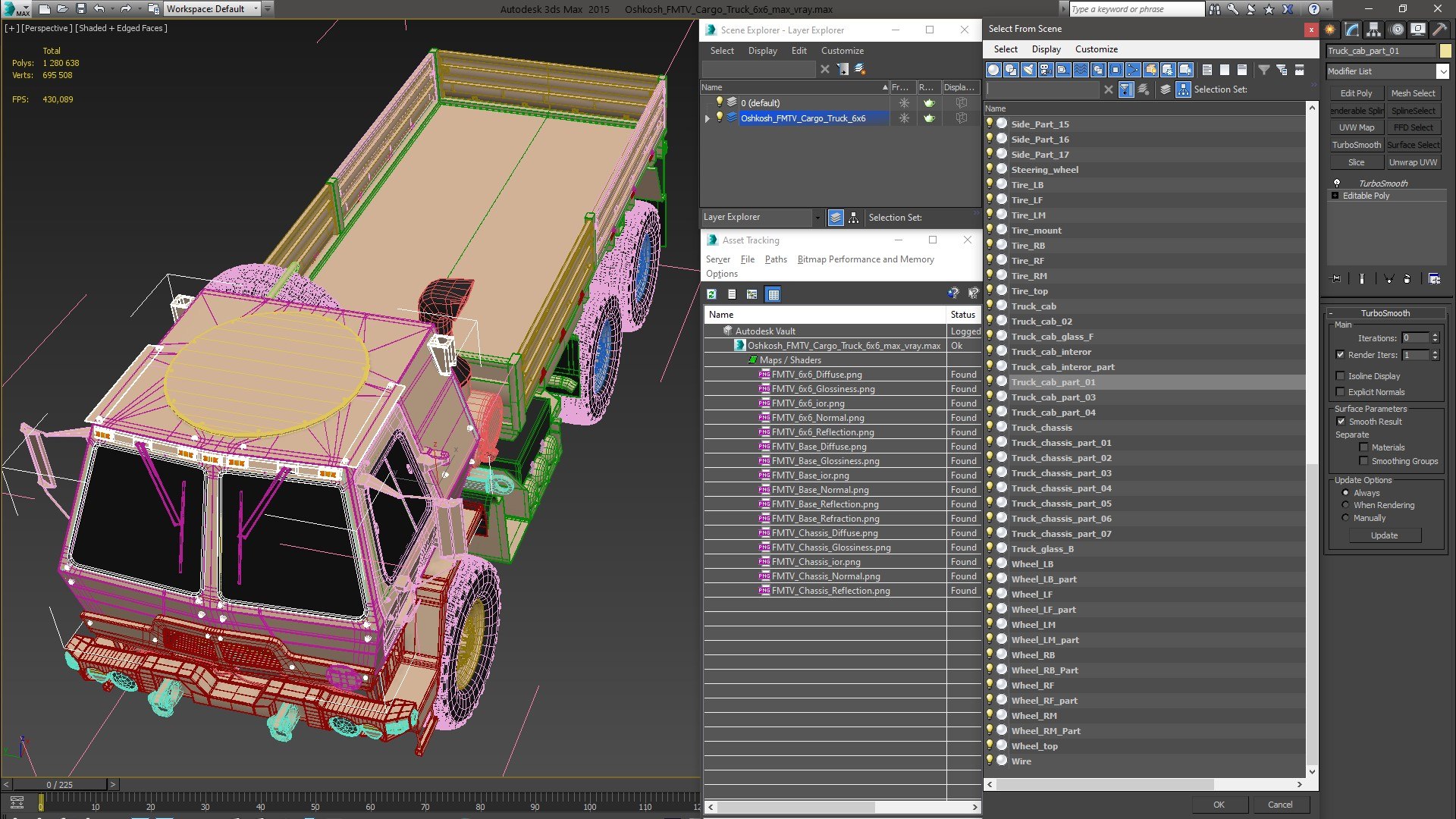Click the timeline frame slider 0 / 225

(x=60, y=785)
